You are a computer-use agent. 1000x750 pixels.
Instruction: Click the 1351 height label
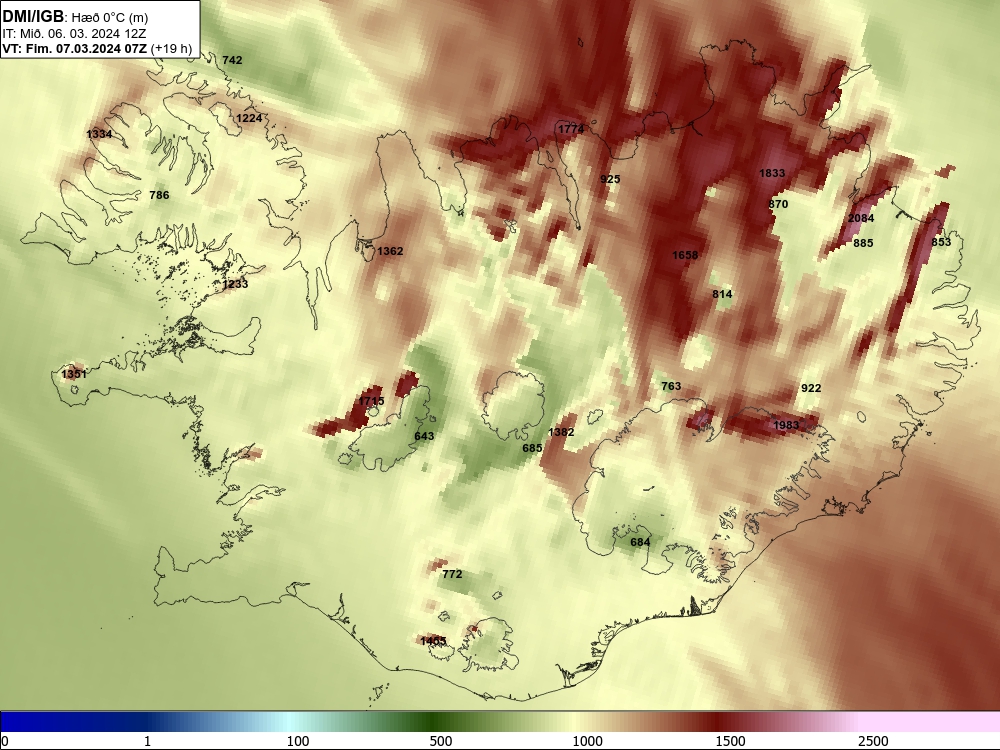click(x=74, y=374)
